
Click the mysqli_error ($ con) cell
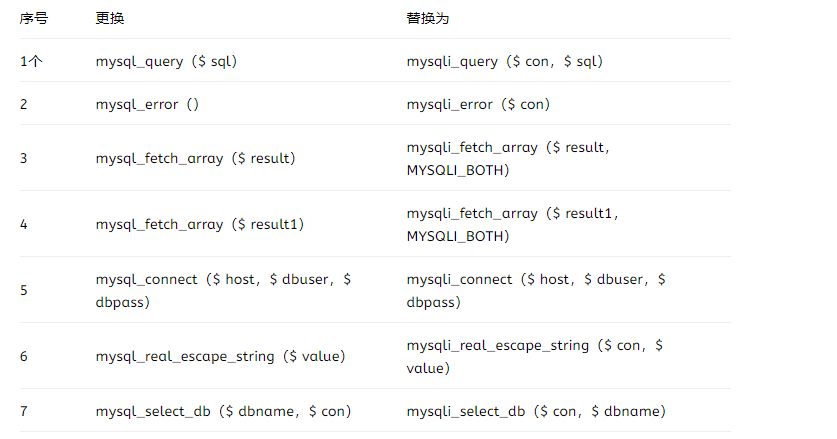tap(478, 104)
